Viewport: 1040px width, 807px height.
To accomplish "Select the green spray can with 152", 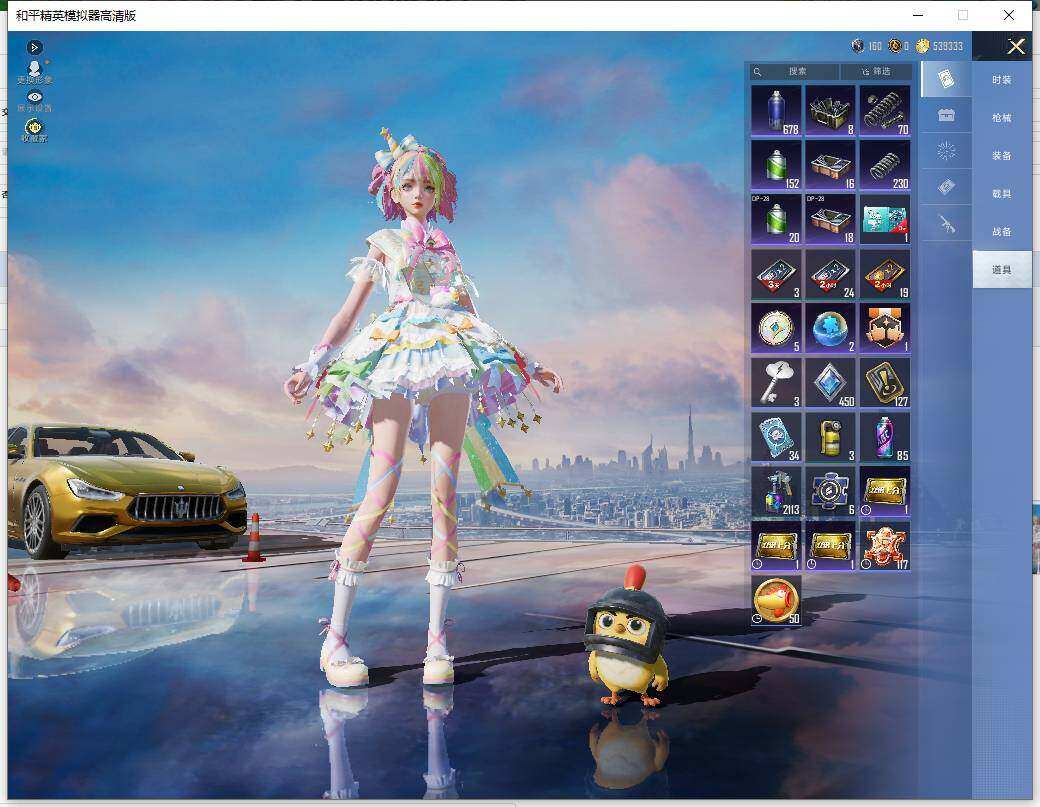I will [776, 164].
